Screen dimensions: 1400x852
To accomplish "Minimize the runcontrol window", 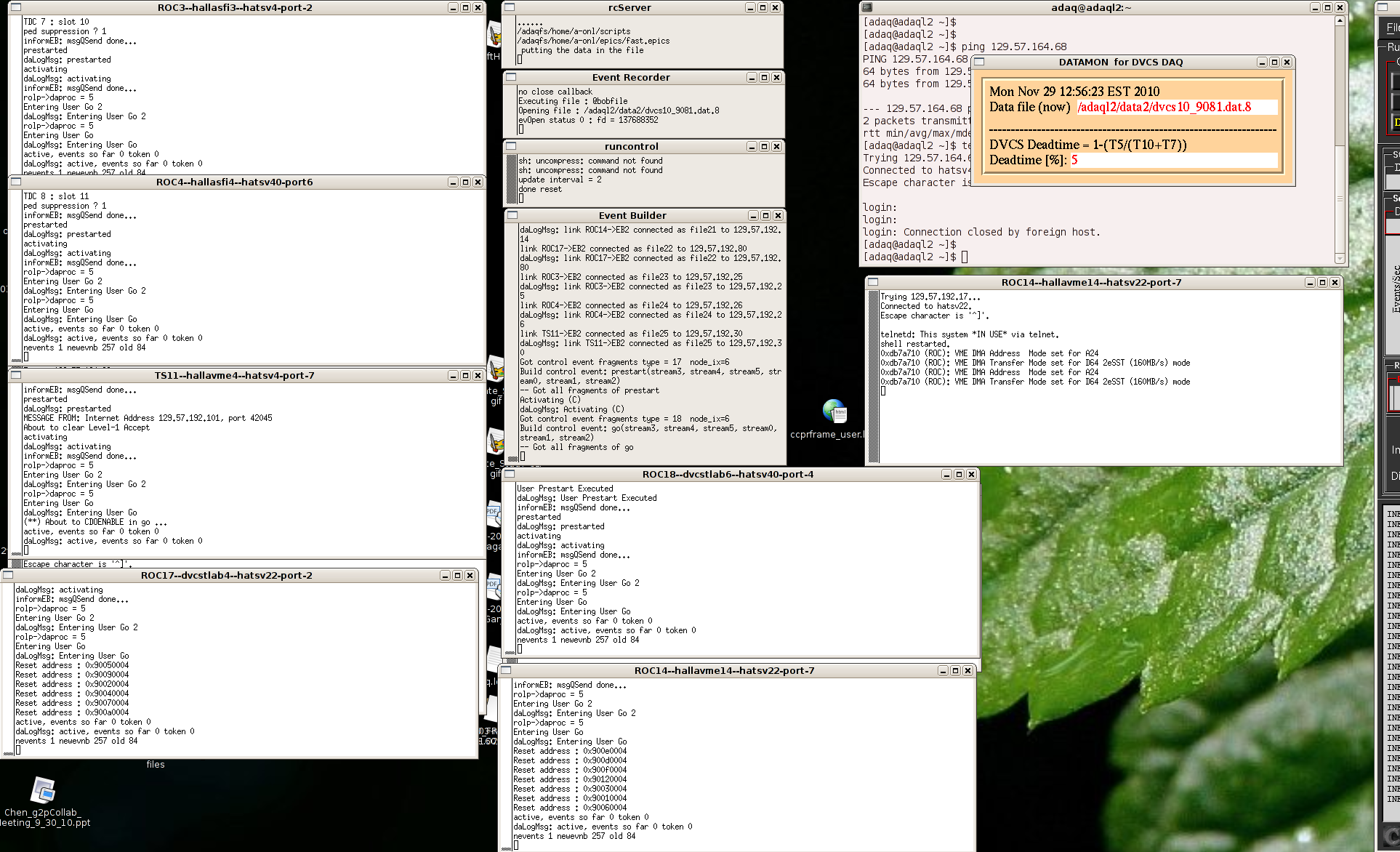I will tap(752, 146).
